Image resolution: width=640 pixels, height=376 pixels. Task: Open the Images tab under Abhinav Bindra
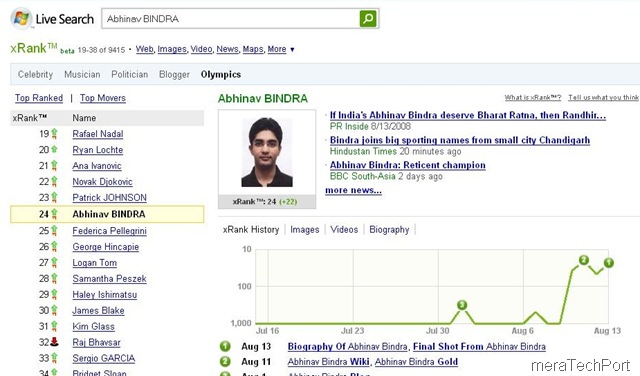click(x=304, y=229)
